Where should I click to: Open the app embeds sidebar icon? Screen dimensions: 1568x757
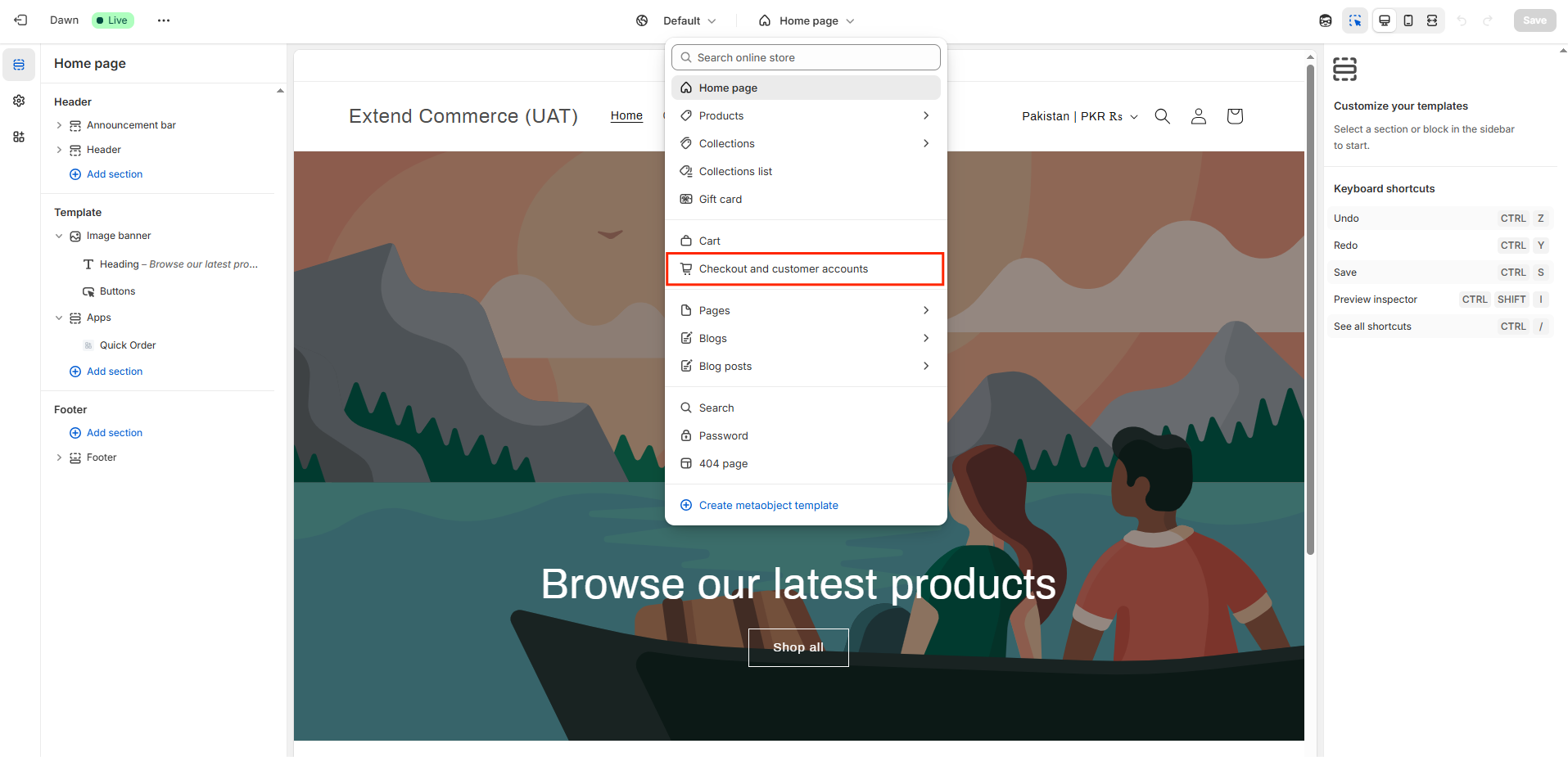(19, 137)
